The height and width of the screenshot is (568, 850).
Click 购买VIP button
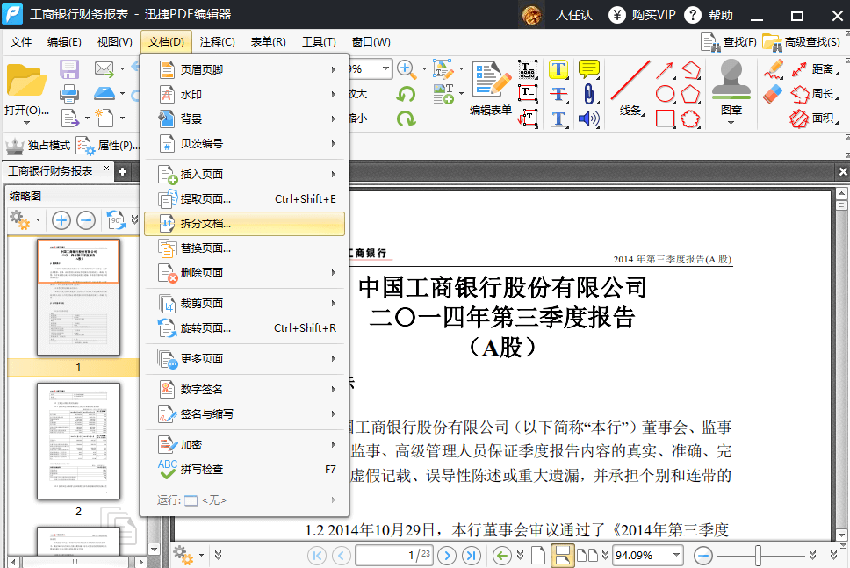tap(642, 15)
